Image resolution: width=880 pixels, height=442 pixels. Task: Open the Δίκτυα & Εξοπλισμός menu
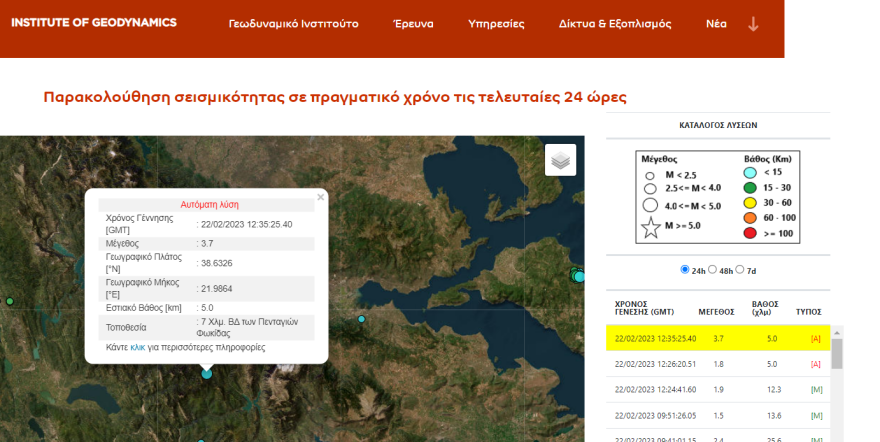click(x=615, y=24)
